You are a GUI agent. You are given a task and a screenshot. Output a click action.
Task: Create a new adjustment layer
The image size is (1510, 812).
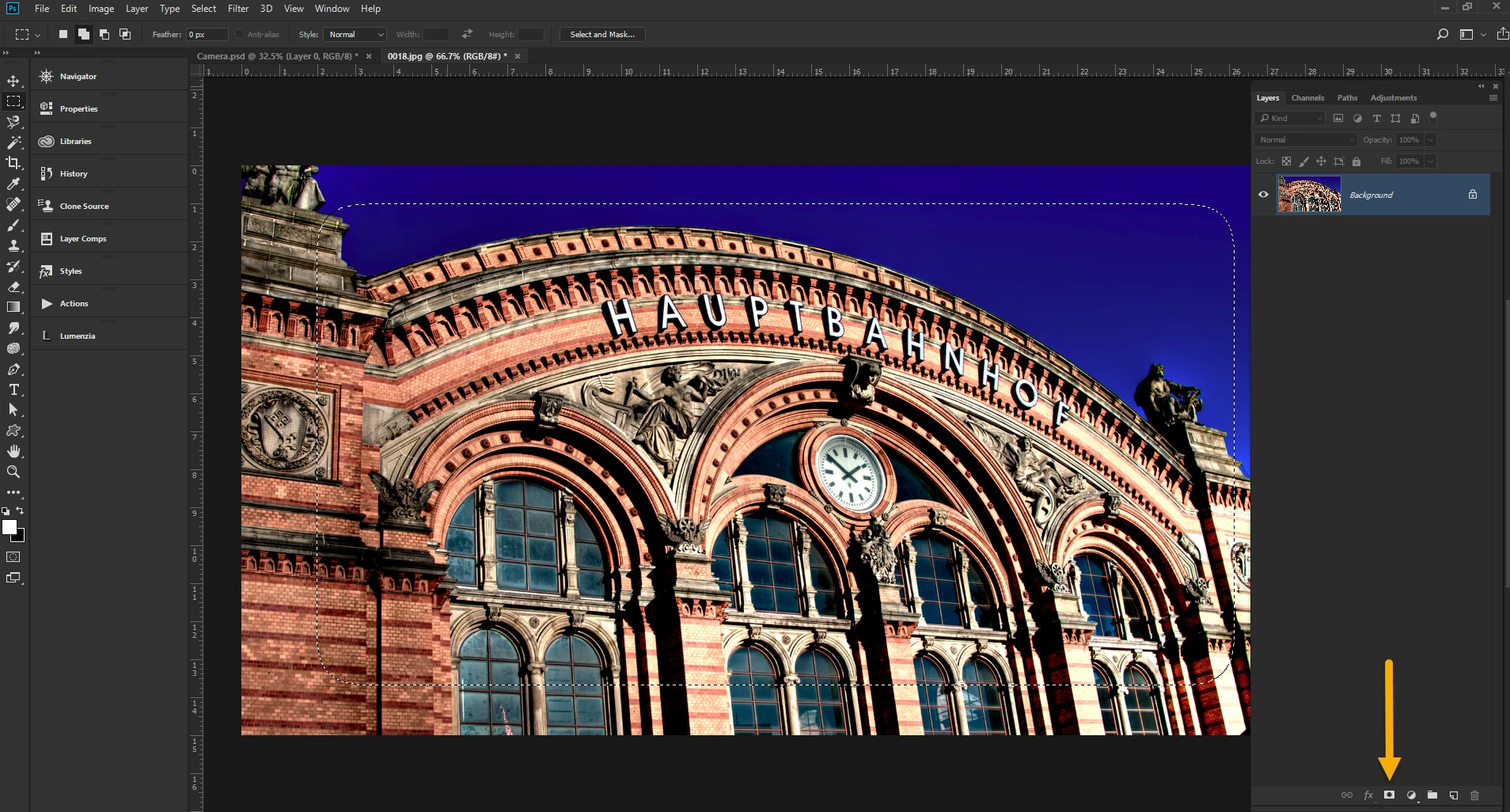(1411, 795)
